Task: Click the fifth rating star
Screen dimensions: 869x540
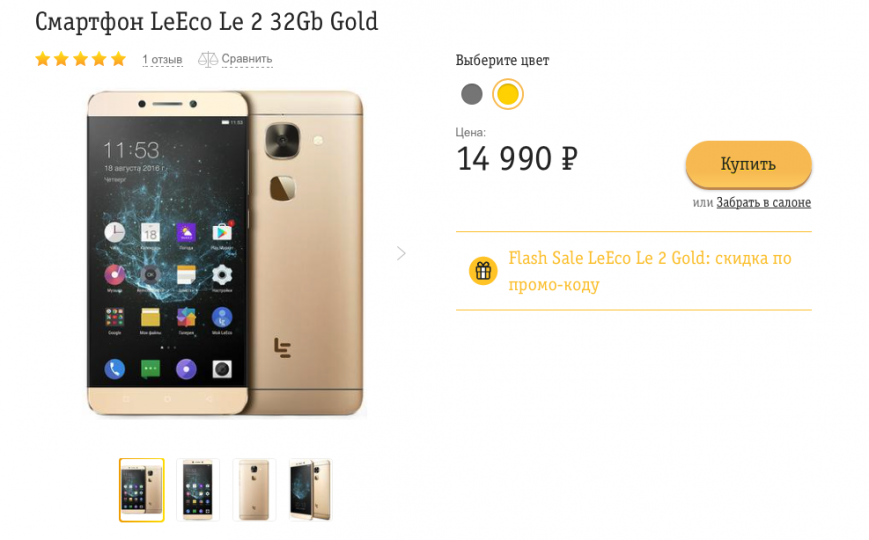Action: tap(118, 59)
